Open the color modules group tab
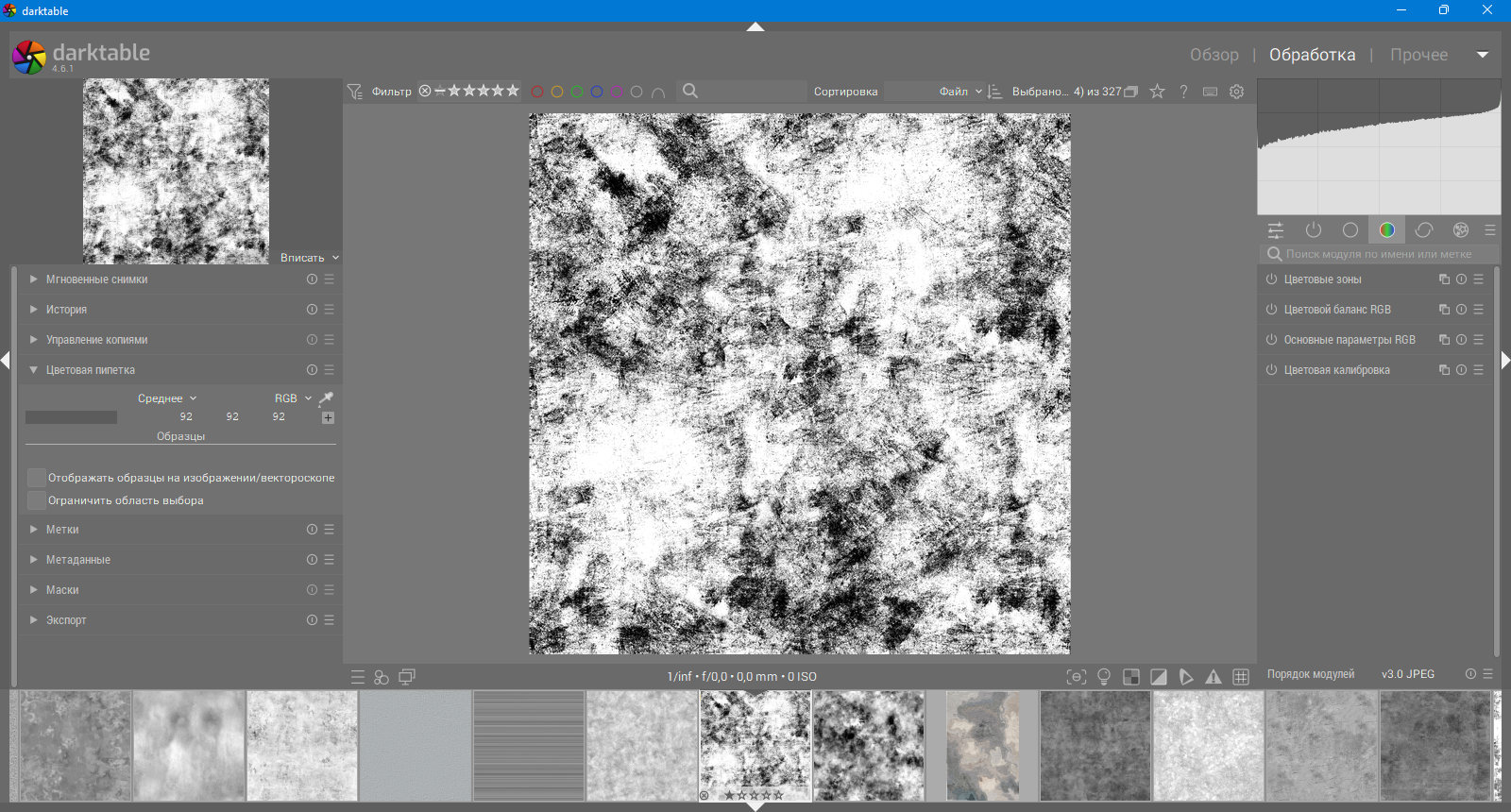The height and width of the screenshot is (812, 1511). 1386,229
